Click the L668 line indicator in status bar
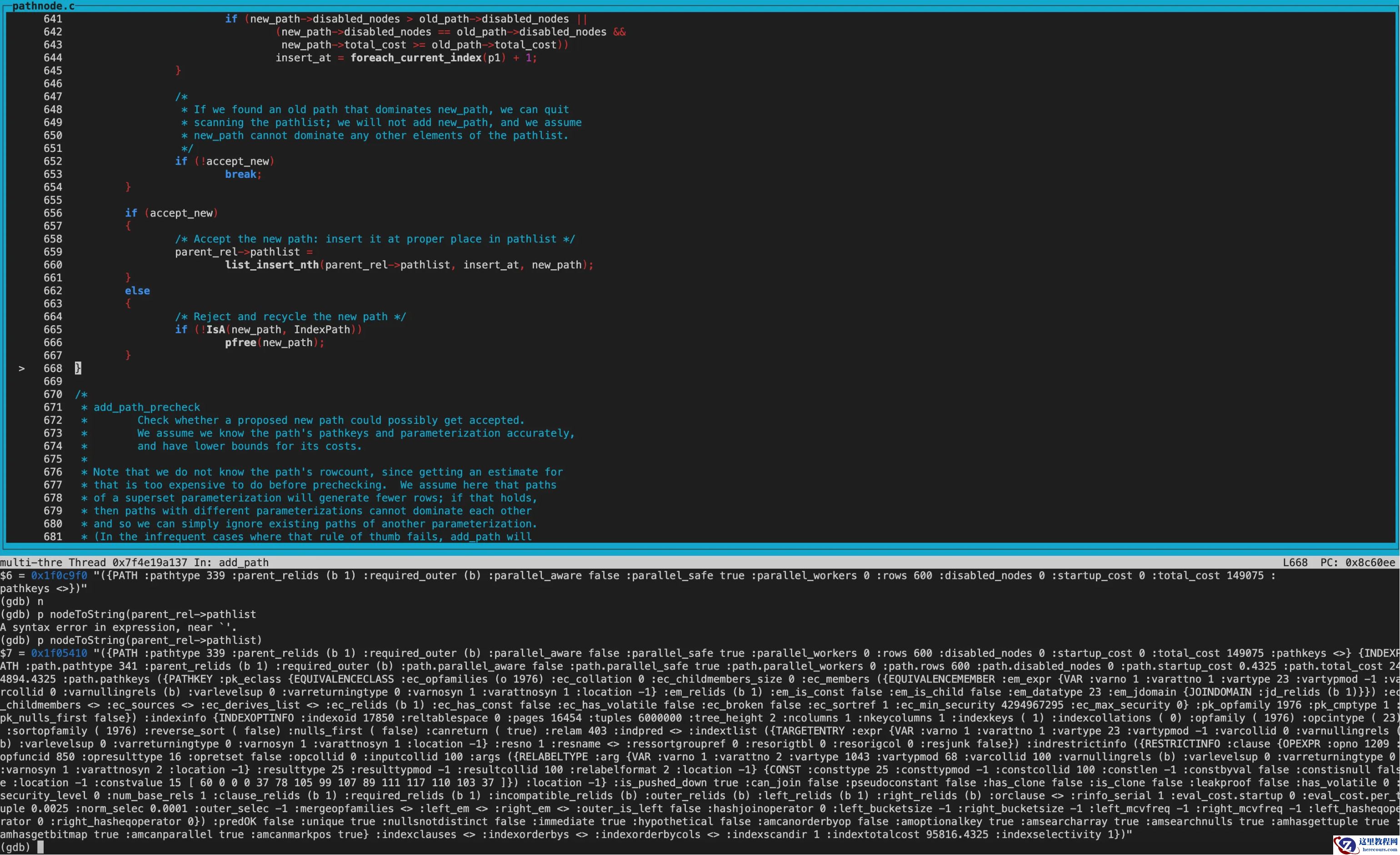Screen dimensions: 1400x855 tap(1295, 562)
